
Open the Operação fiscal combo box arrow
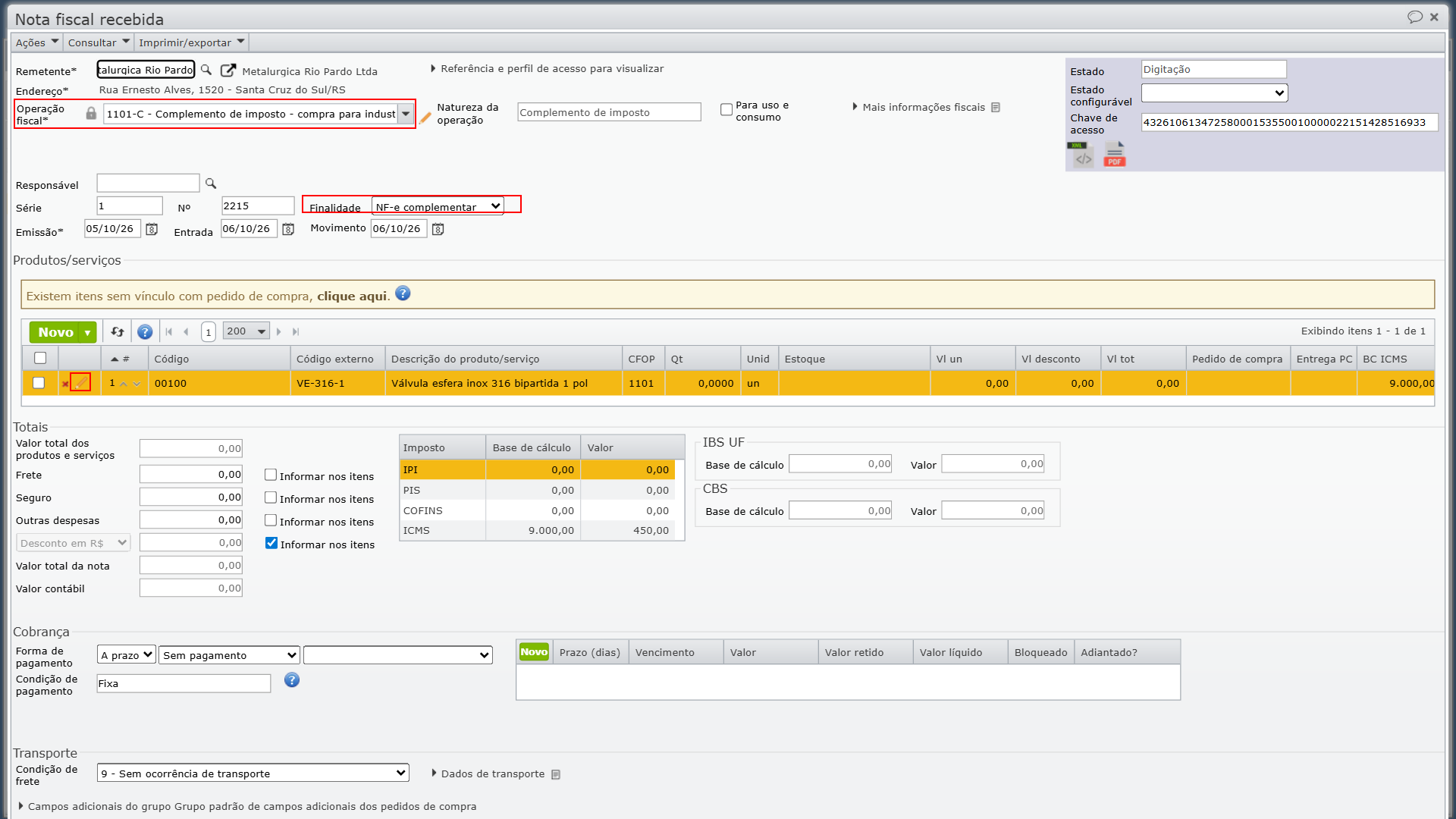point(406,114)
